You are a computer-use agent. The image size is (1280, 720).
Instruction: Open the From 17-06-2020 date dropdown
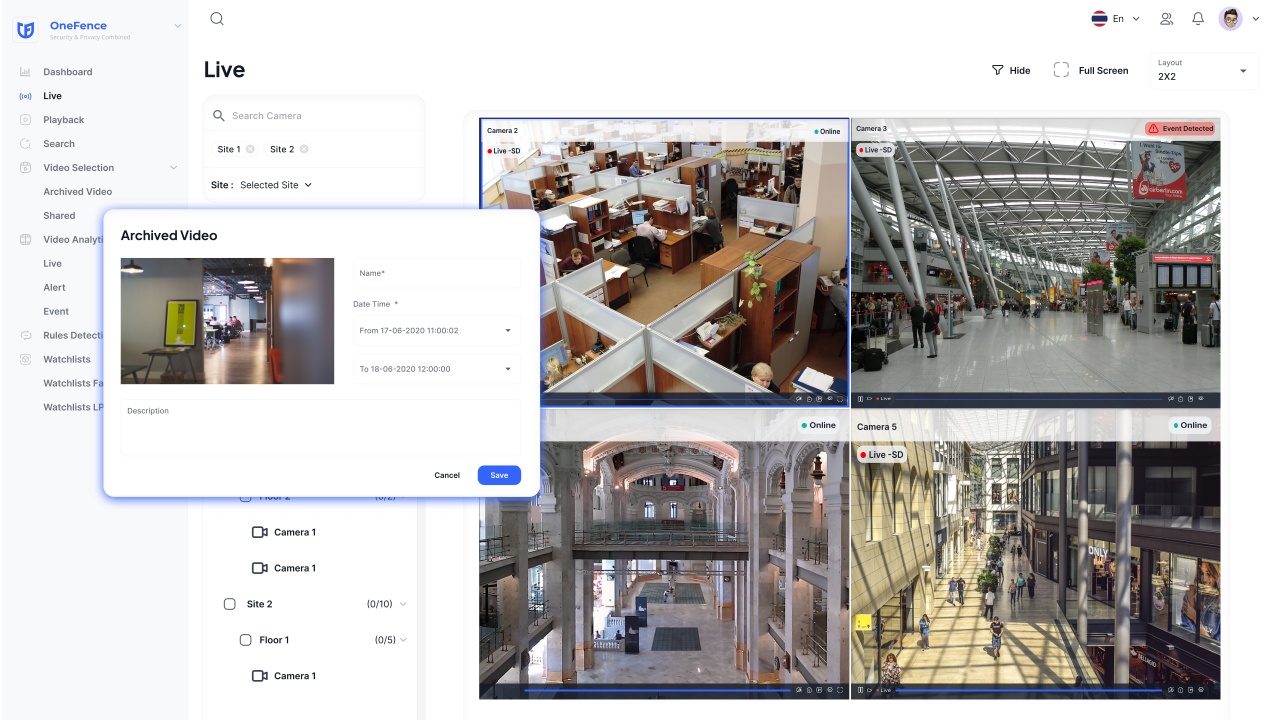437,330
